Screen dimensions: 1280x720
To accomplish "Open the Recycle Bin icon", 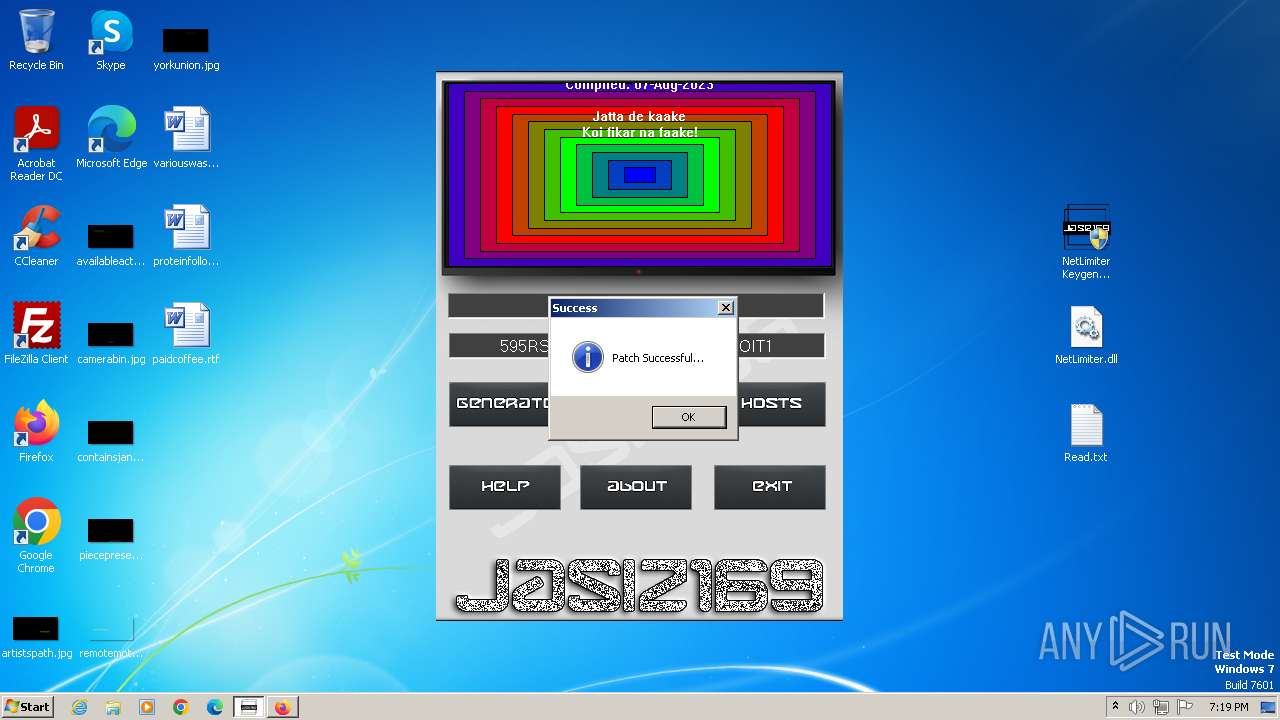I will 36,40.
